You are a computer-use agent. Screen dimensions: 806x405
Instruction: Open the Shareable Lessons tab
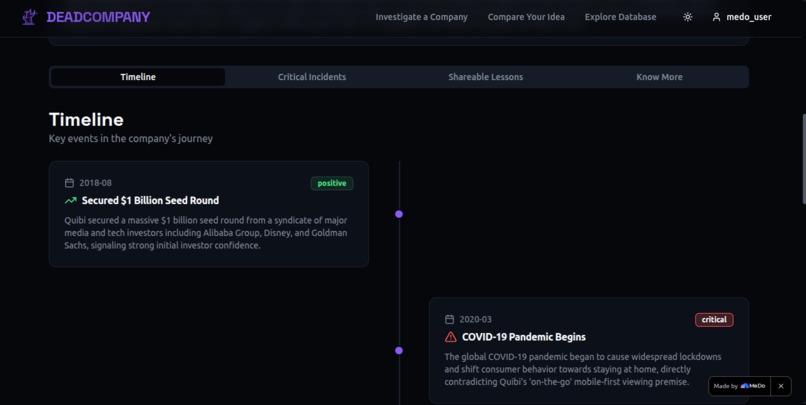point(486,77)
